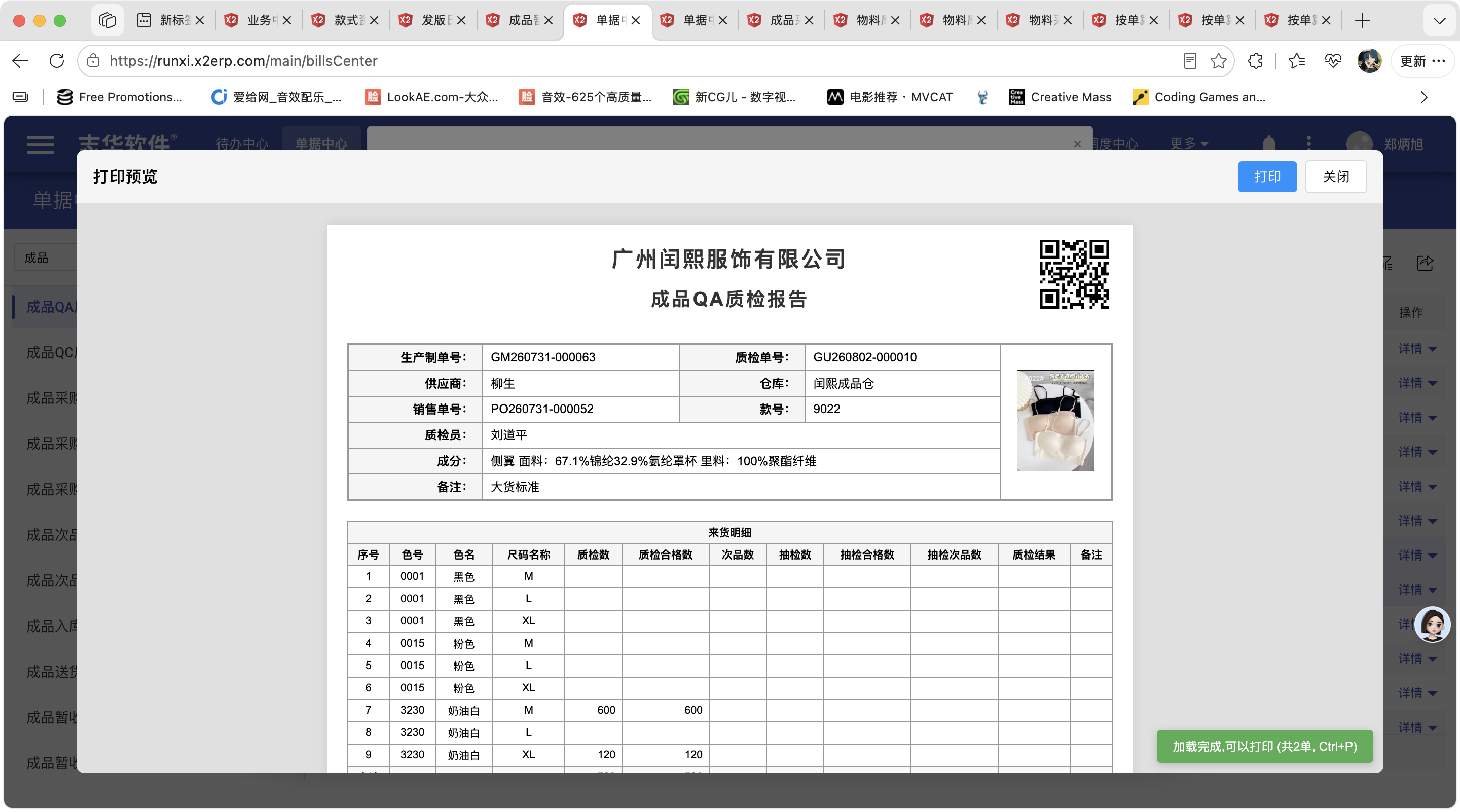Click 质检单号 value GU260802-000010
1460x812 pixels.
click(x=864, y=357)
